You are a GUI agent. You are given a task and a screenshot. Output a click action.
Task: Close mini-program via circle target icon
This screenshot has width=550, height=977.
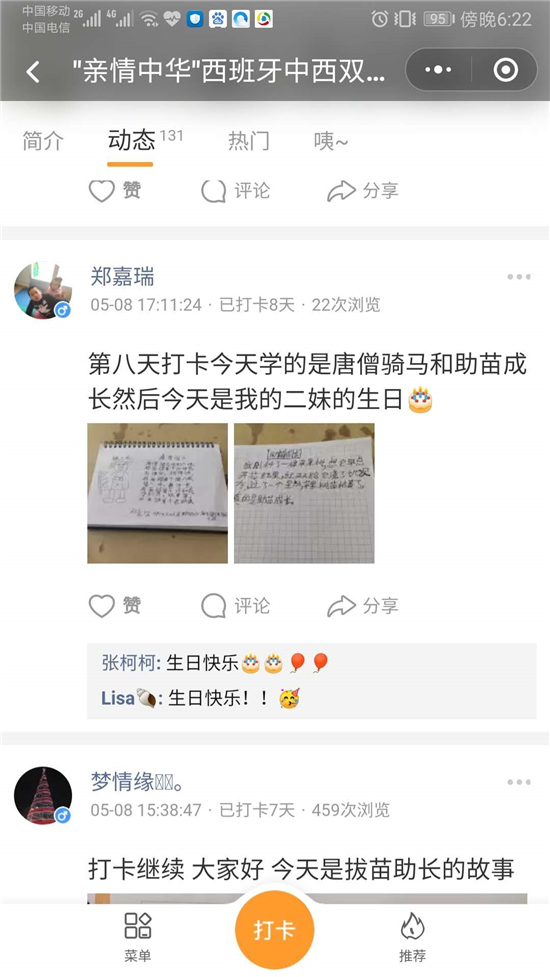(x=505, y=70)
